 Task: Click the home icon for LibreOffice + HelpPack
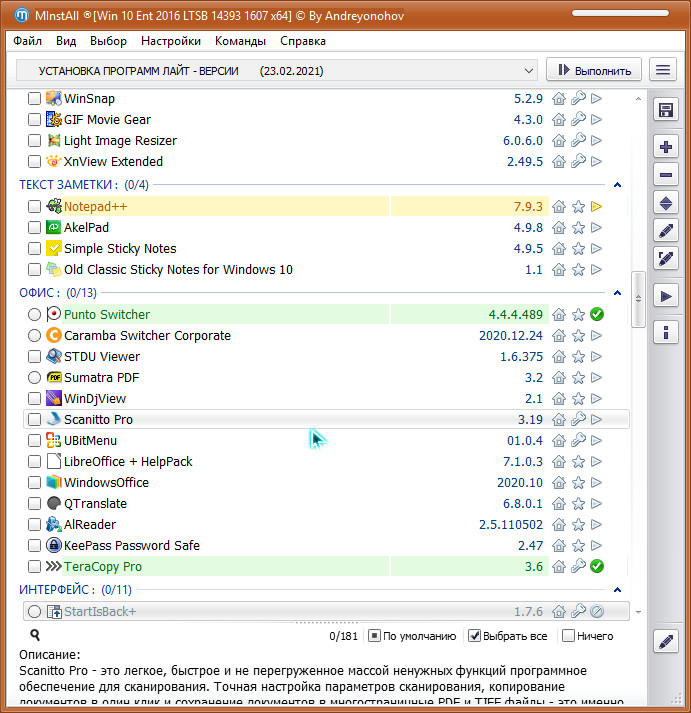point(559,462)
